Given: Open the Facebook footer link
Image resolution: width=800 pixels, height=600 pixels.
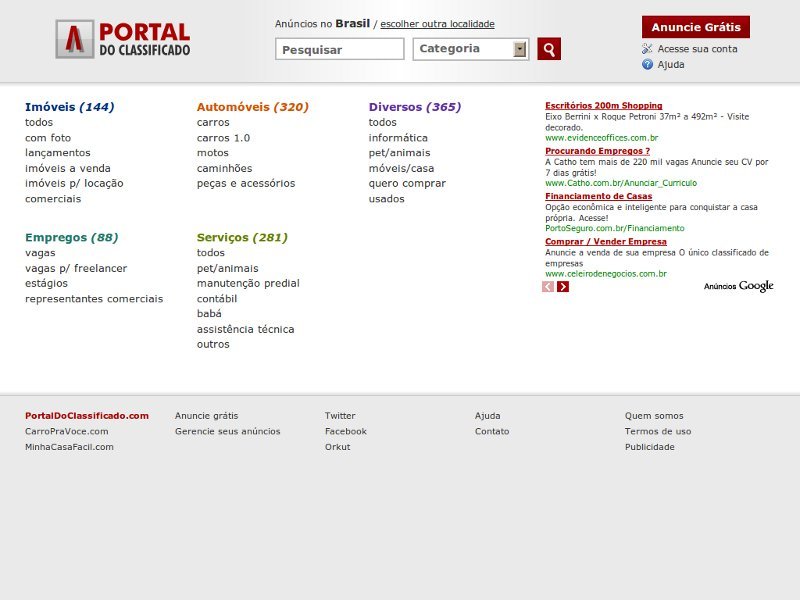Looking at the screenshot, I should point(346,432).
